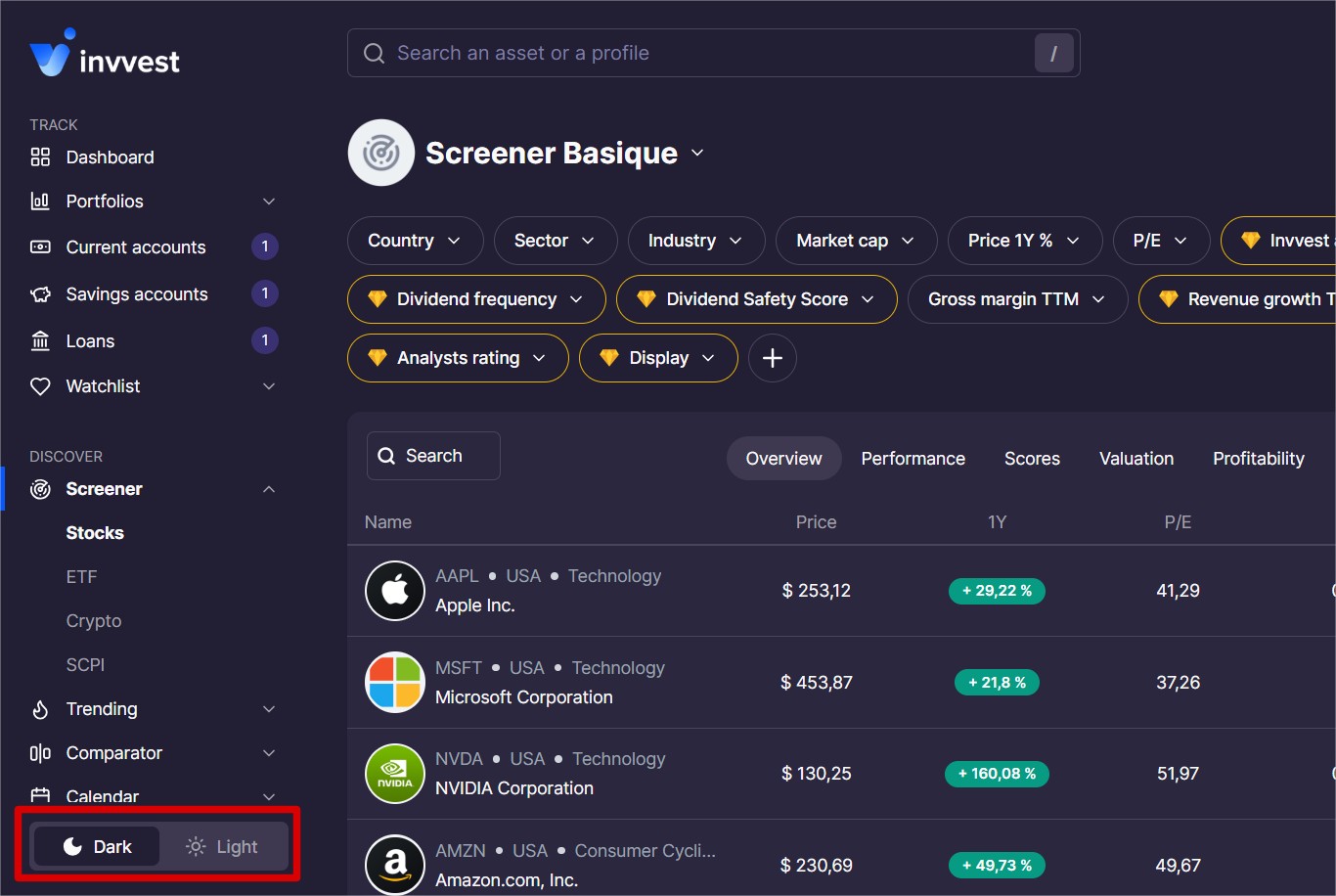The image size is (1336, 896).
Task: Open SCPI under Screener
Action: tap(85, 665)
